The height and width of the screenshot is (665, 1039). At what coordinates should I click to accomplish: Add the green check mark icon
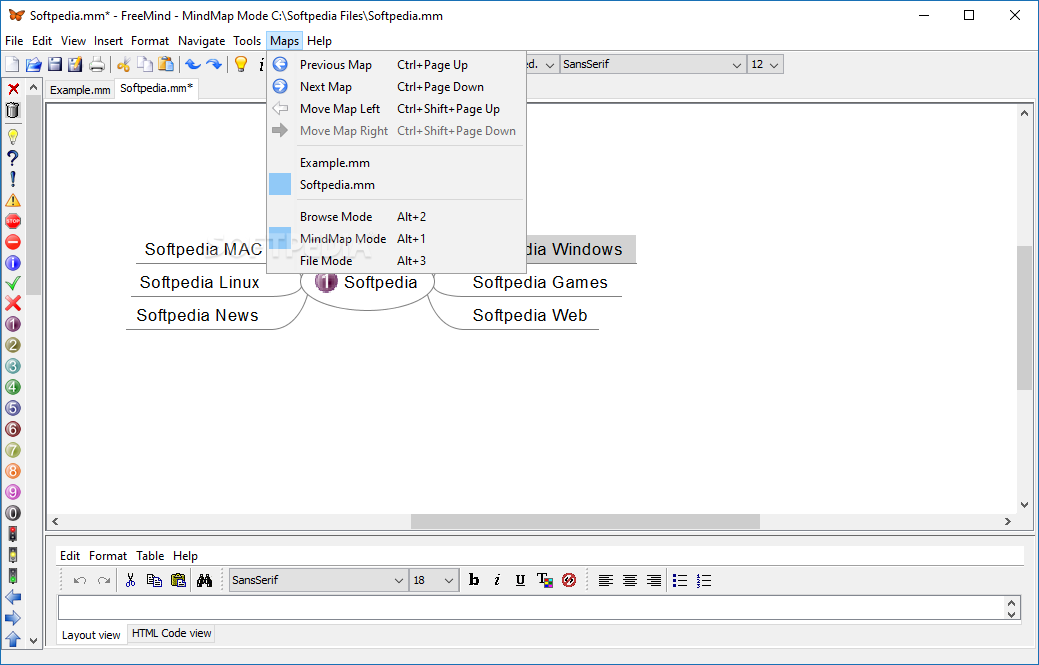coord(13,283)
